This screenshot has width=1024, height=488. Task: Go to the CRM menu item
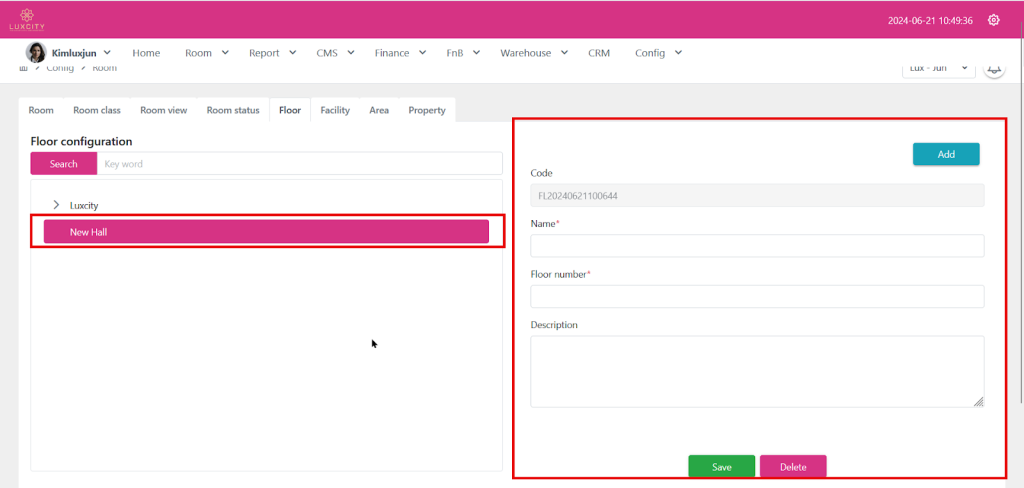click(599, 53)
